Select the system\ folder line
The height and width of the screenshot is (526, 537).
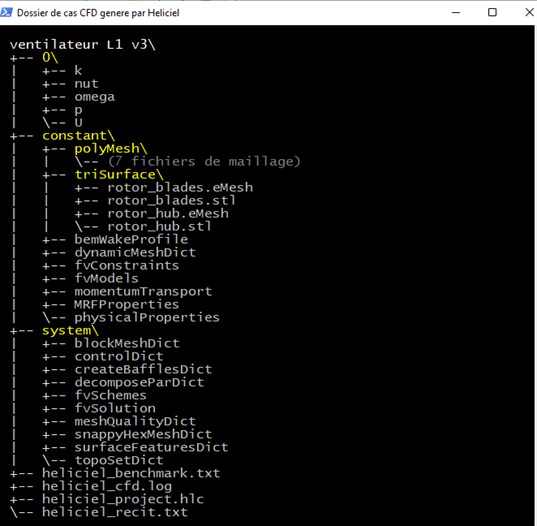[70, 330]
